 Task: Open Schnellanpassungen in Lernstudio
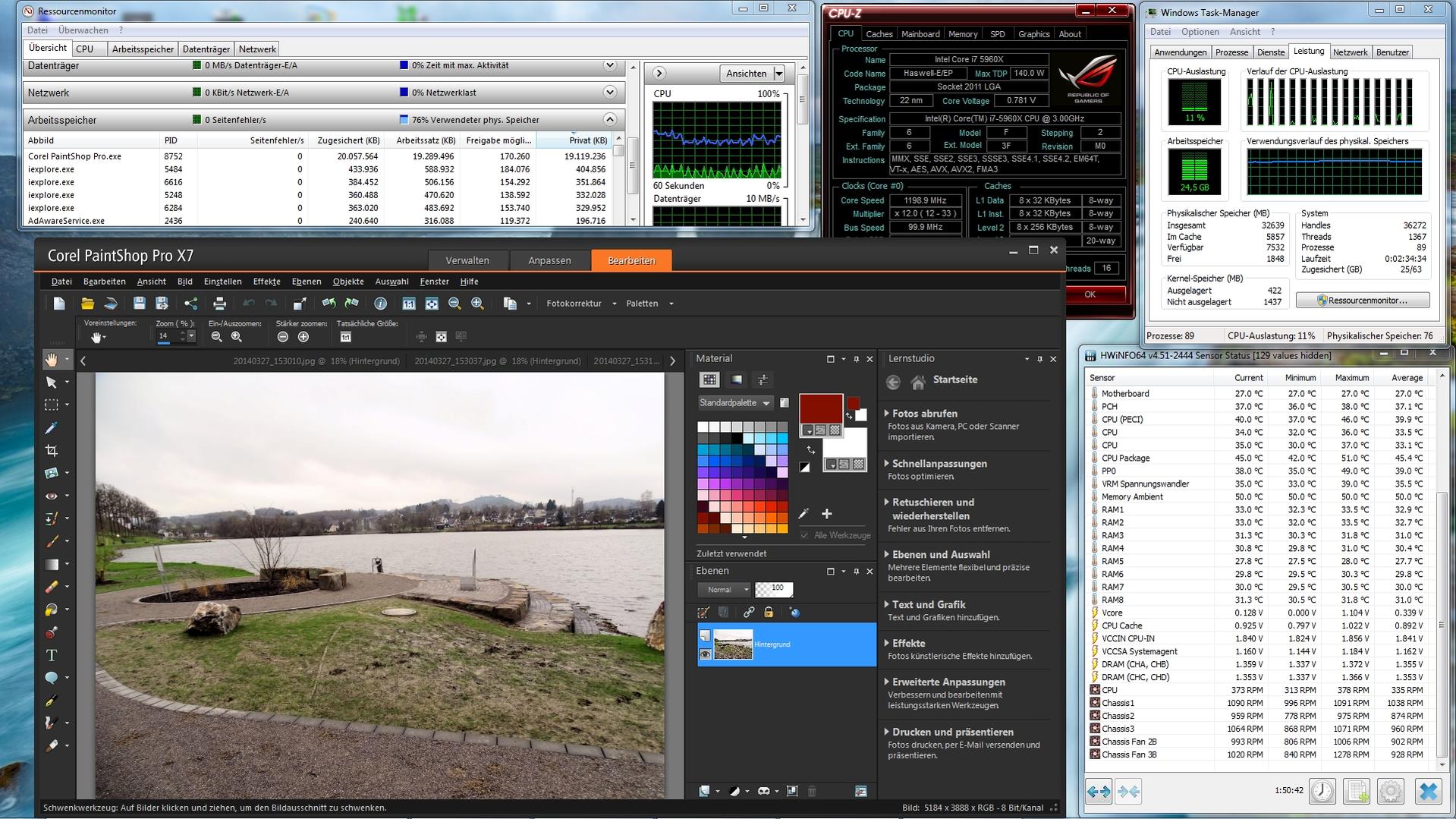coord(939,464)
